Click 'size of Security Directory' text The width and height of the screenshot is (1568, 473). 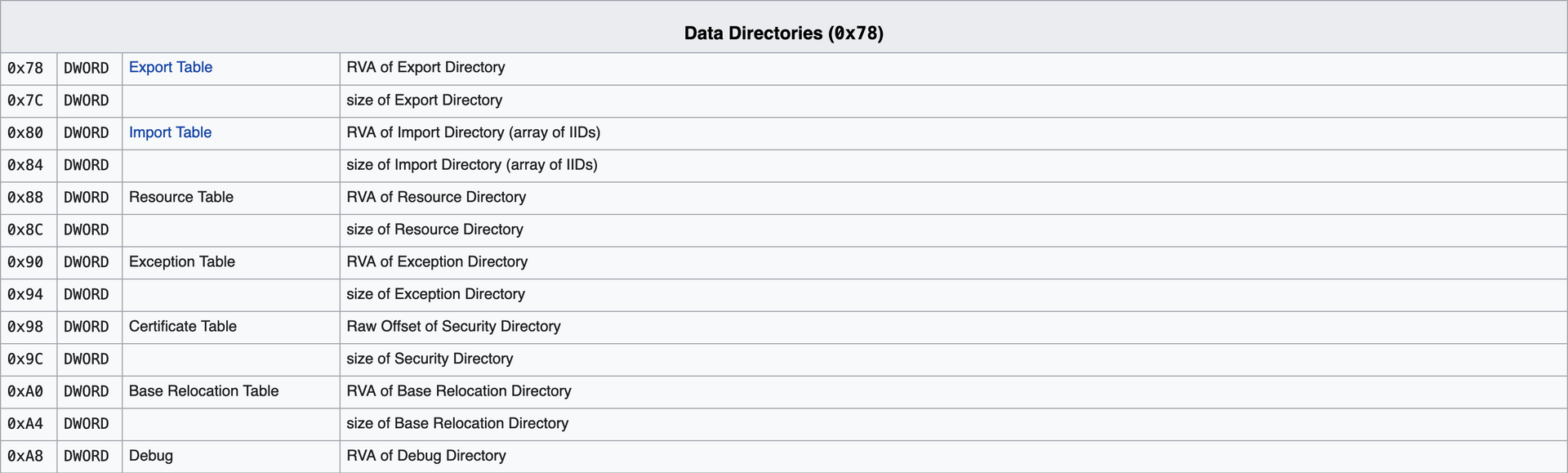coord(430,359)
